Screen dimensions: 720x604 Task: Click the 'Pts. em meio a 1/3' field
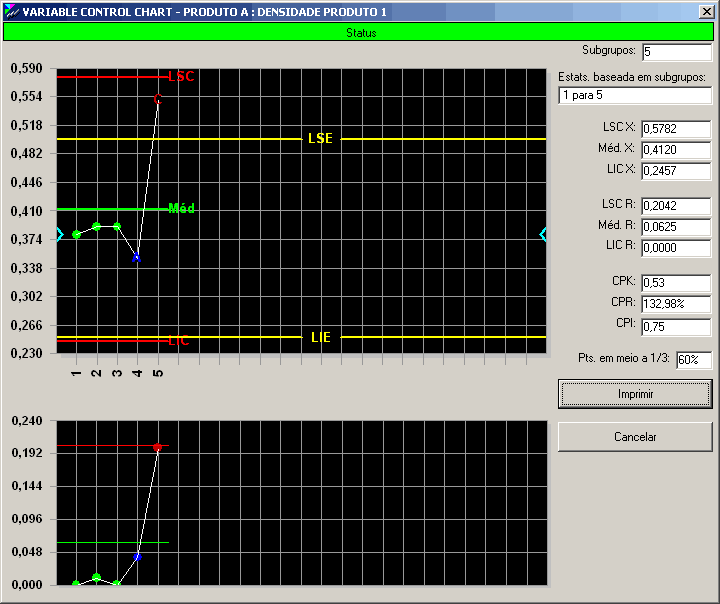click(x=693, y=360)
